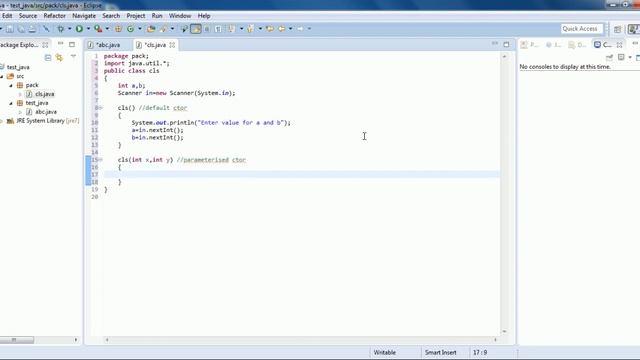This screenshot has width=640, height=360.
Task: Click the Forward navigation arrow
Action: 300,29
